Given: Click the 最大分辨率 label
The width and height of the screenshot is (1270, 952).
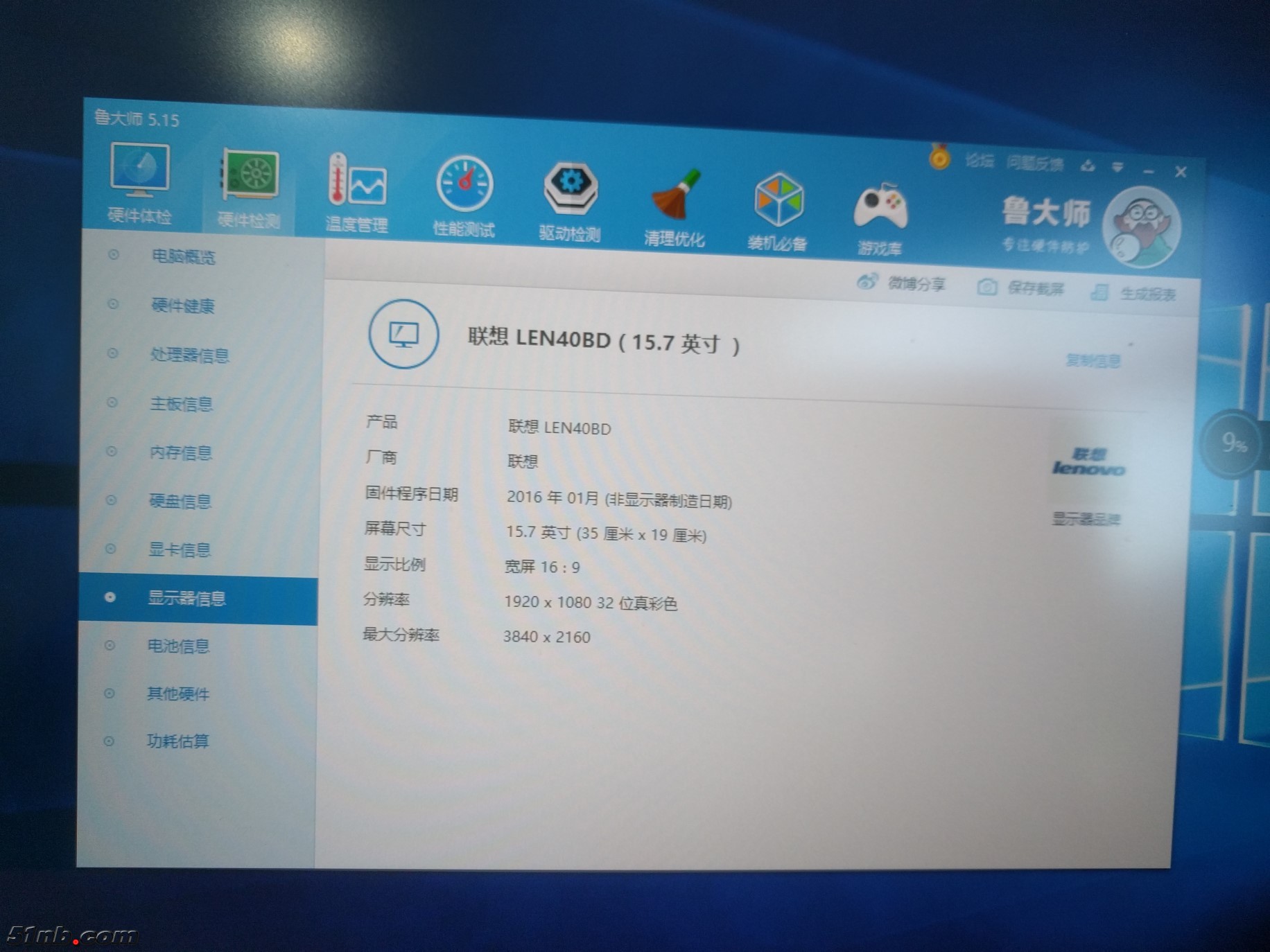Looking at the screenshot, I should (x=401, y=634).
